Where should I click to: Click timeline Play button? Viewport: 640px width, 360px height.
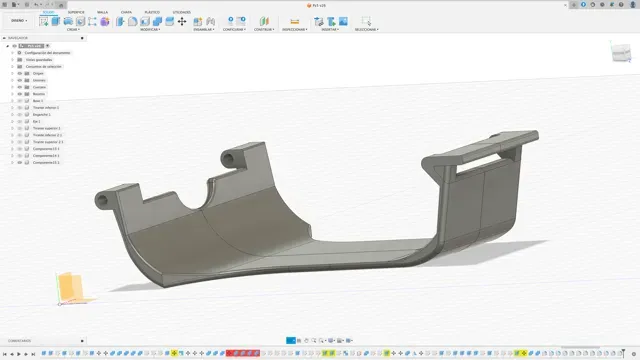[x=19, y=354]
